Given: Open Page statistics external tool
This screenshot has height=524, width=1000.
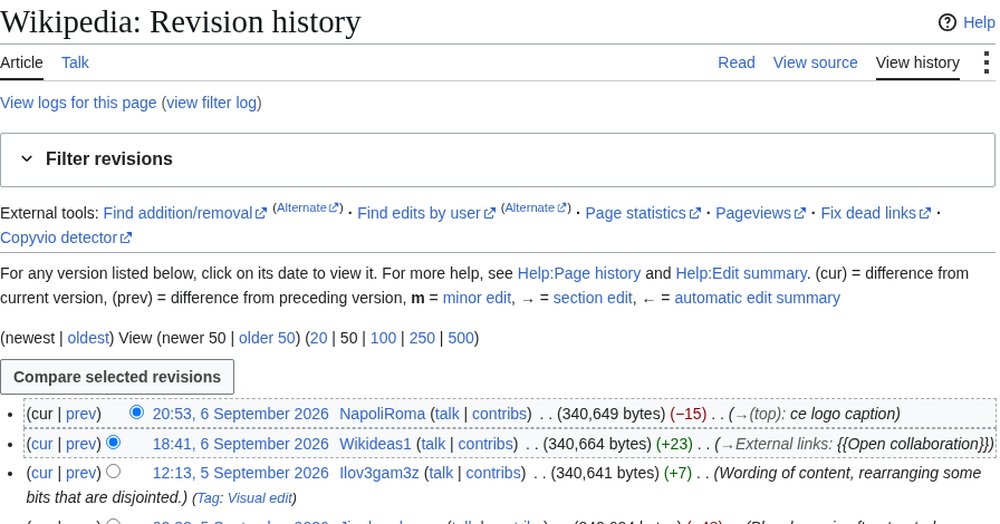Looking at the screenshot, I should [643, 213].
